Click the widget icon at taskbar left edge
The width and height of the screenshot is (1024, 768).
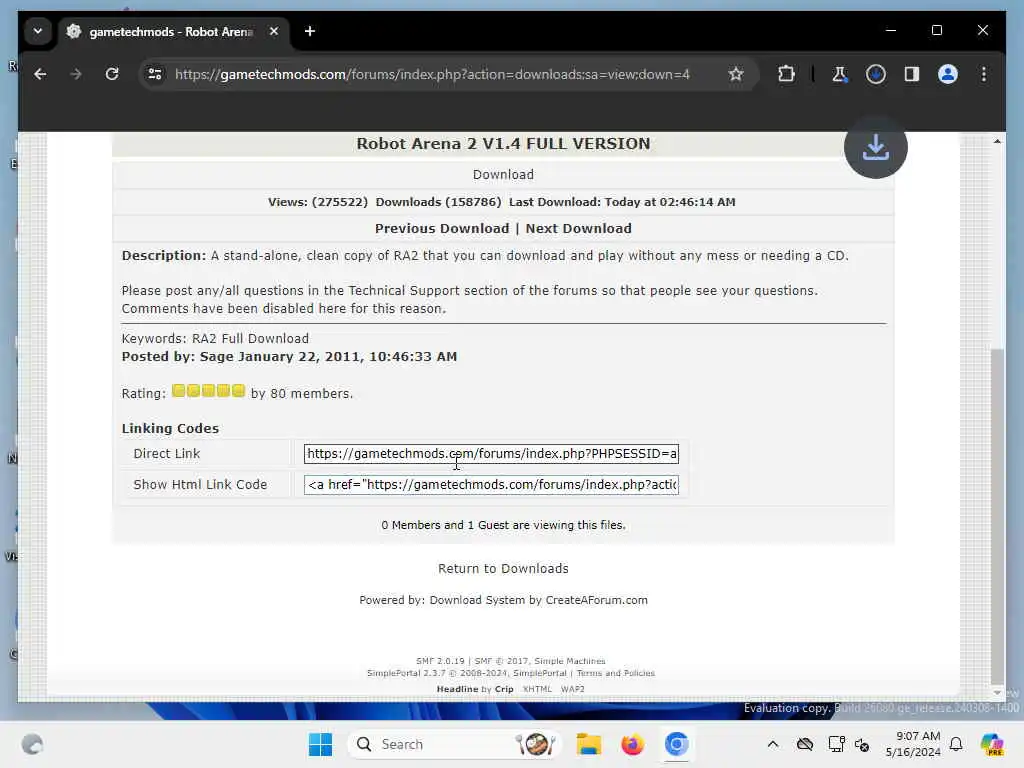(x=32, y=744)
